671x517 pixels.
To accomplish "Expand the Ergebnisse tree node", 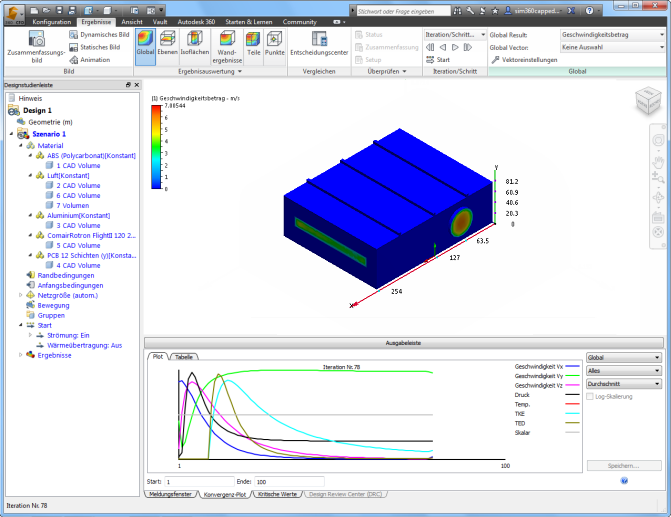I will coord(20,355).
